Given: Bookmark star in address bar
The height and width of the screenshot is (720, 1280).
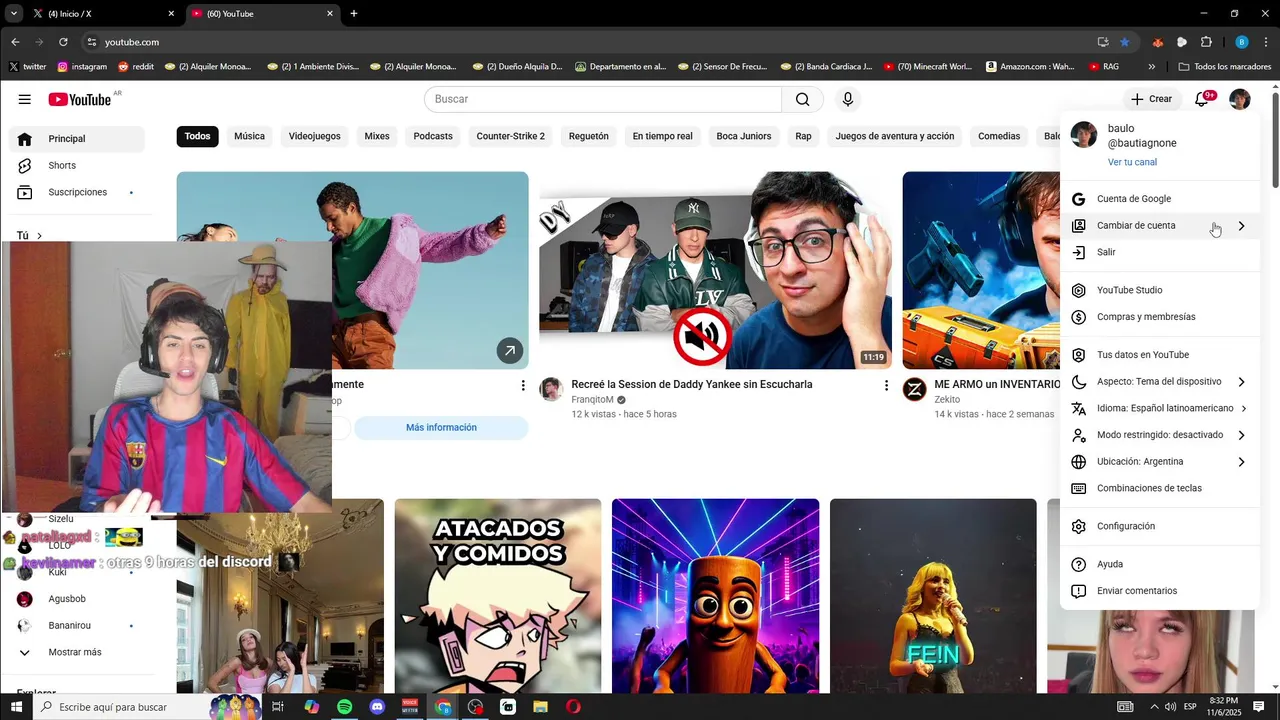Looking at the screenshot, I should coord(1125,42).
